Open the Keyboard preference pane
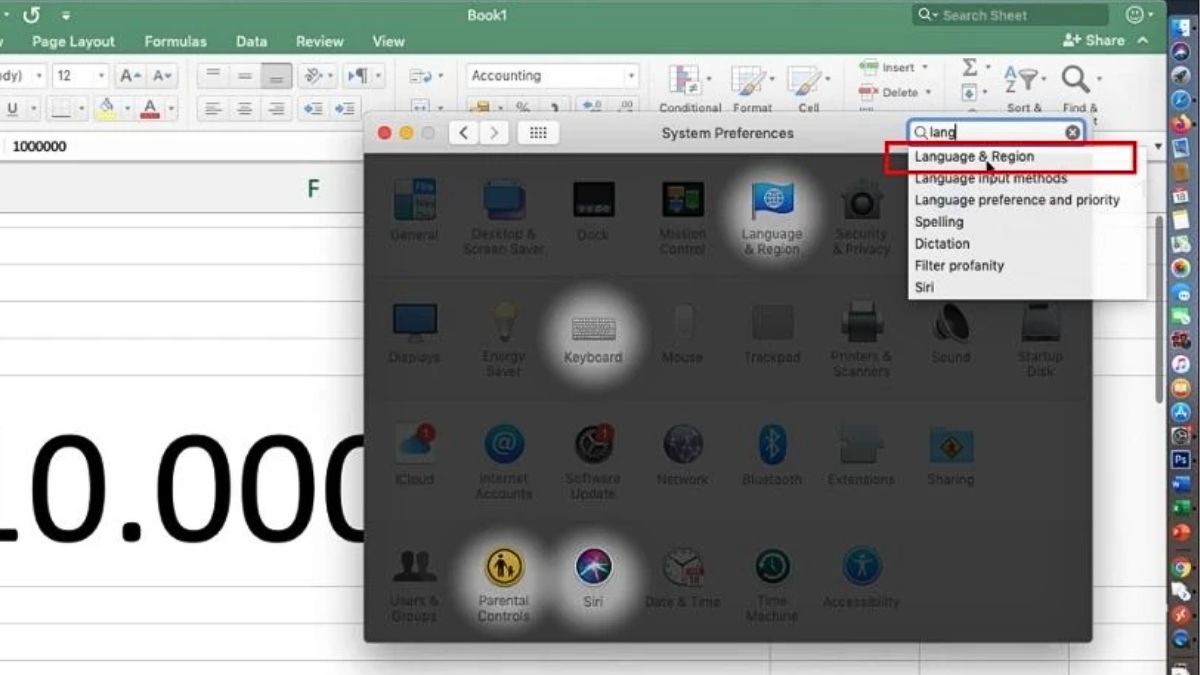The image size is (1200, 675). 593,339
